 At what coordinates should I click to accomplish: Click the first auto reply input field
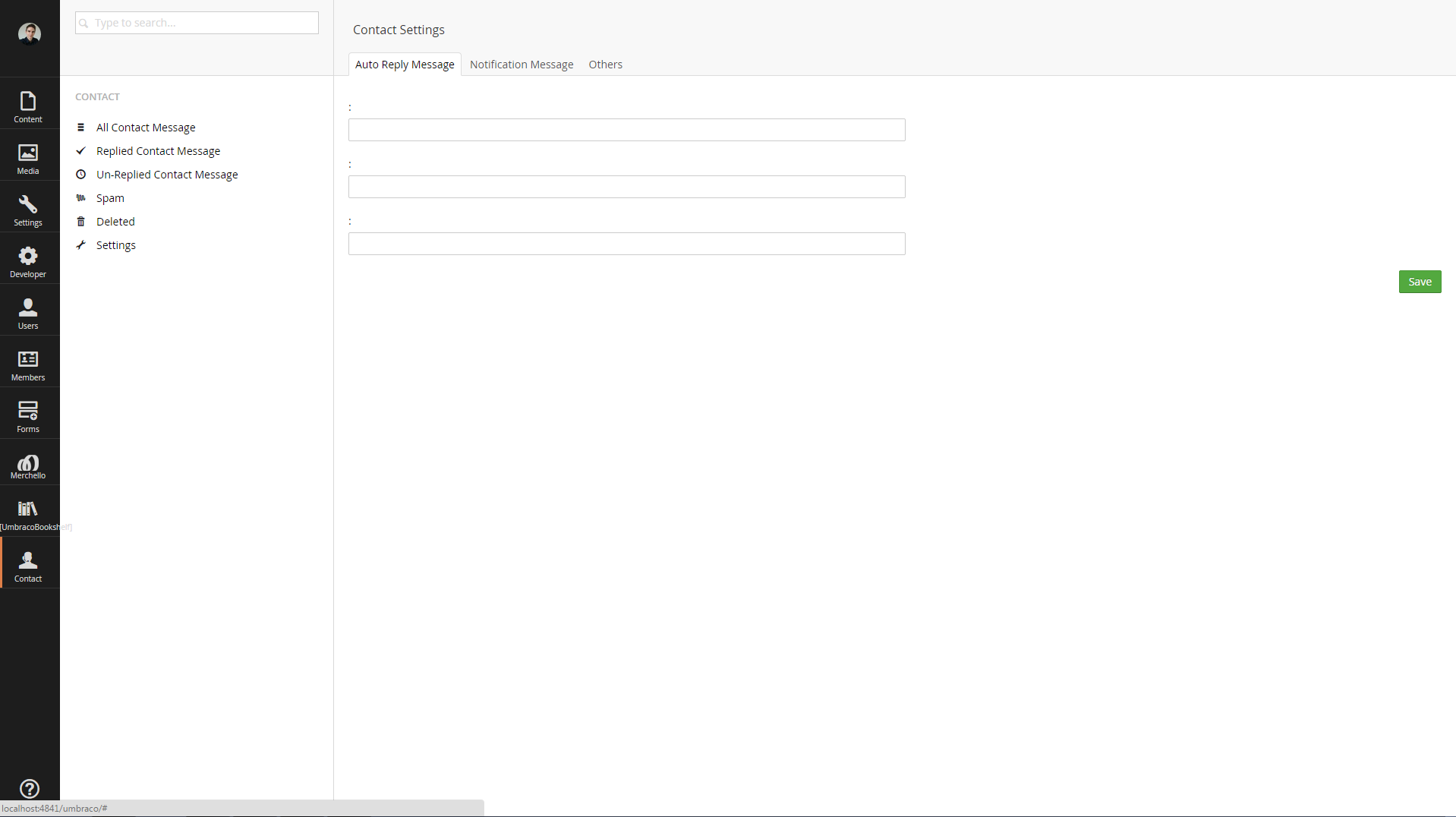tap(626, 130)
